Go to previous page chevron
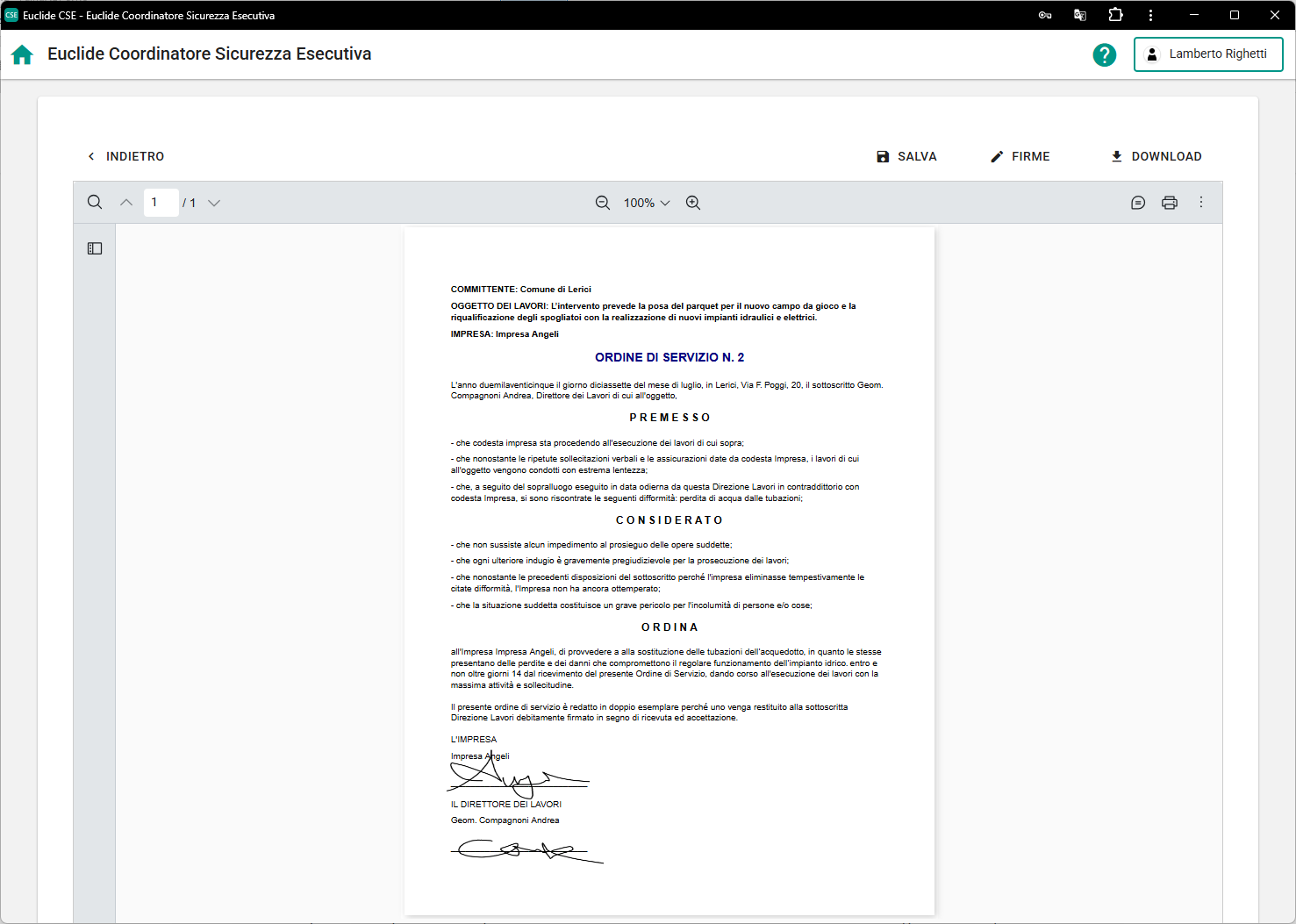Screen dimensions: 1296x924 tap(126, 203)
